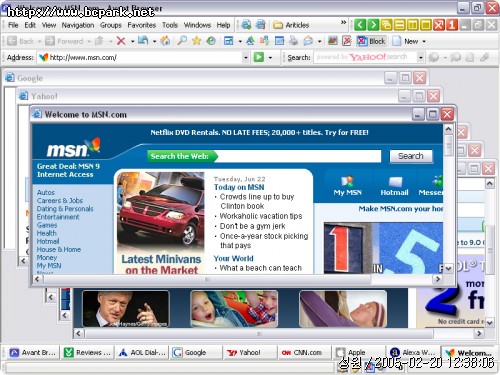Open the File menu

13,25
